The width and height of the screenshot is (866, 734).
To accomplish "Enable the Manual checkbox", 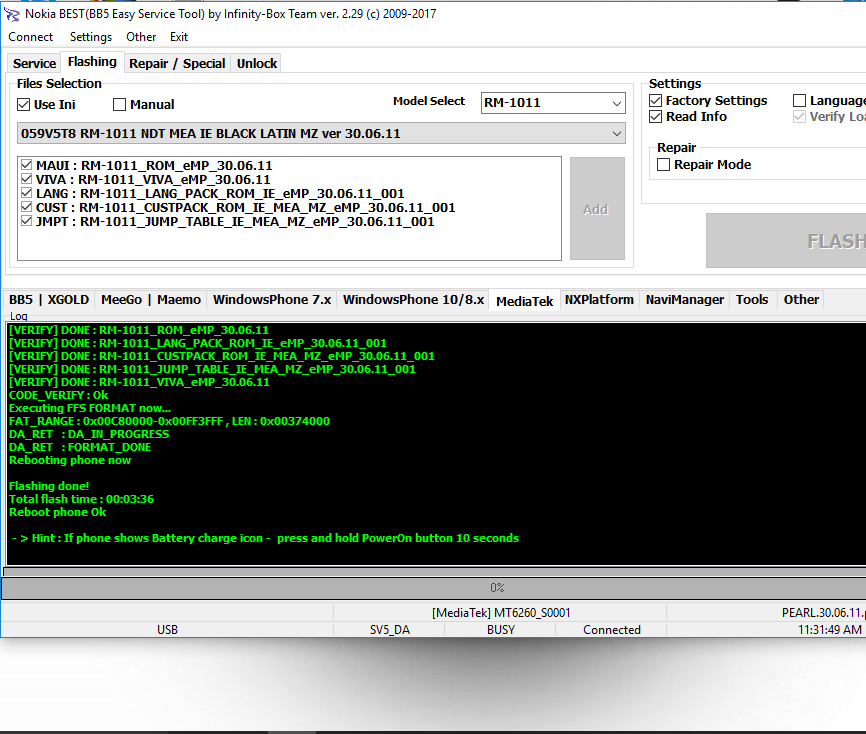I will point(119,104).
